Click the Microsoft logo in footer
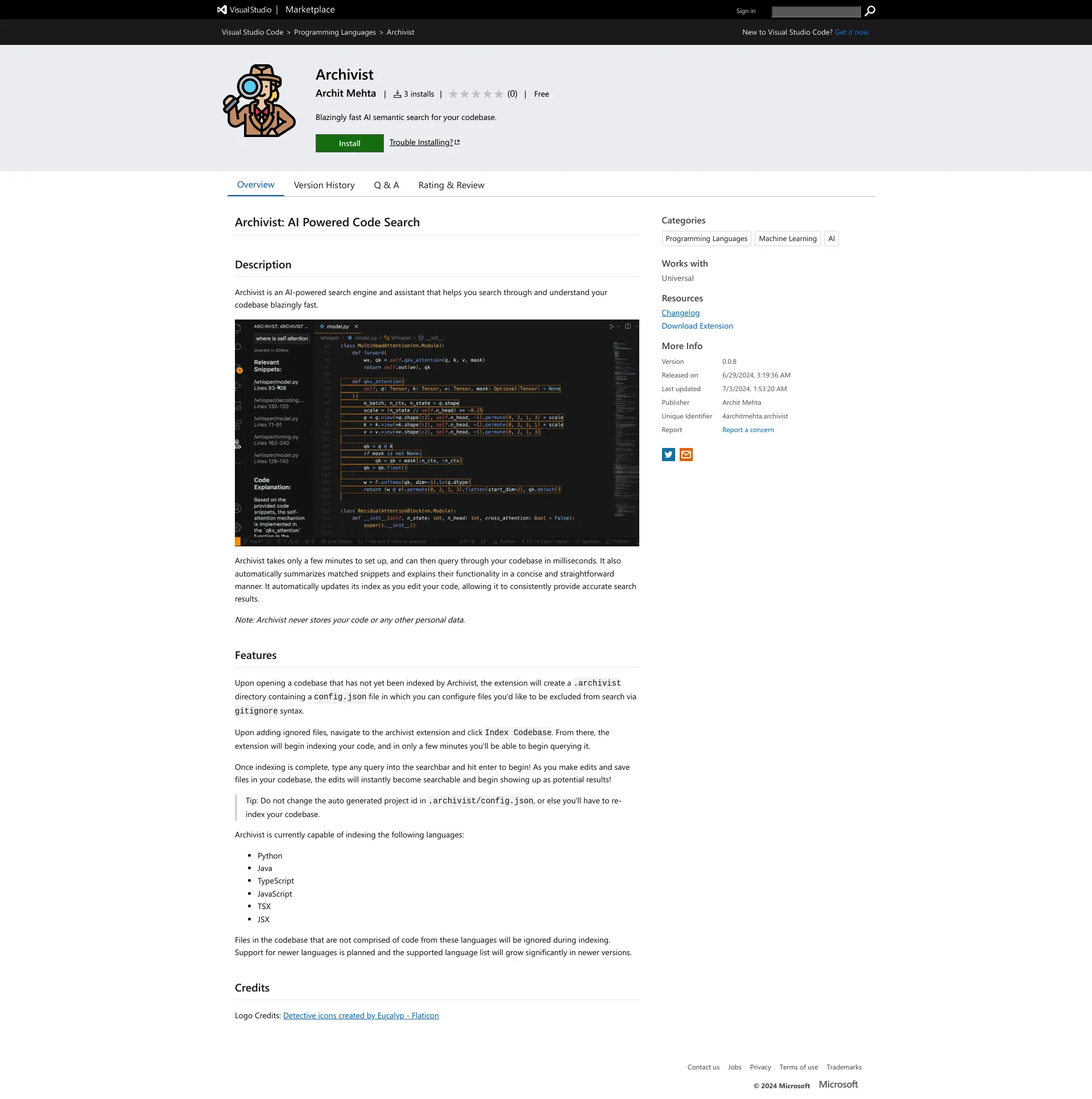Screen dimensions: 1092x1099 point(838,1084)
